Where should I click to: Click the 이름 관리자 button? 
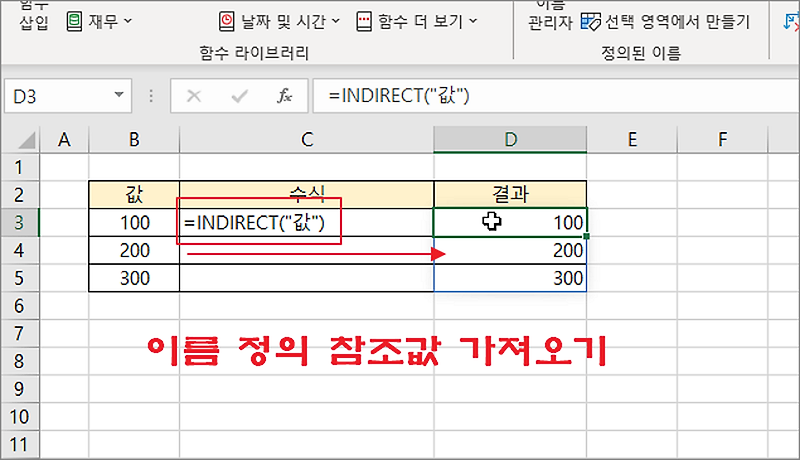point(550,15)
